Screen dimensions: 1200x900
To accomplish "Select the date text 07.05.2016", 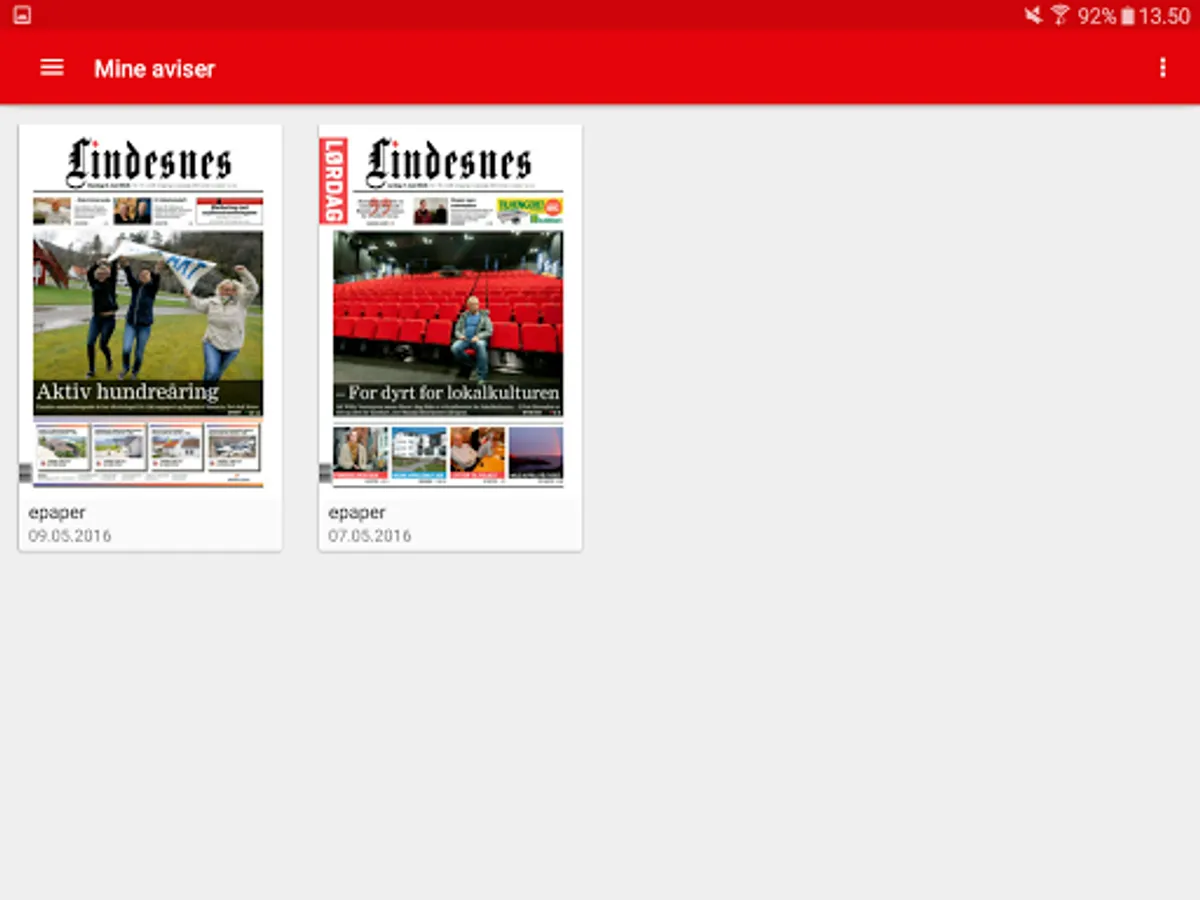I will (370, 536).
